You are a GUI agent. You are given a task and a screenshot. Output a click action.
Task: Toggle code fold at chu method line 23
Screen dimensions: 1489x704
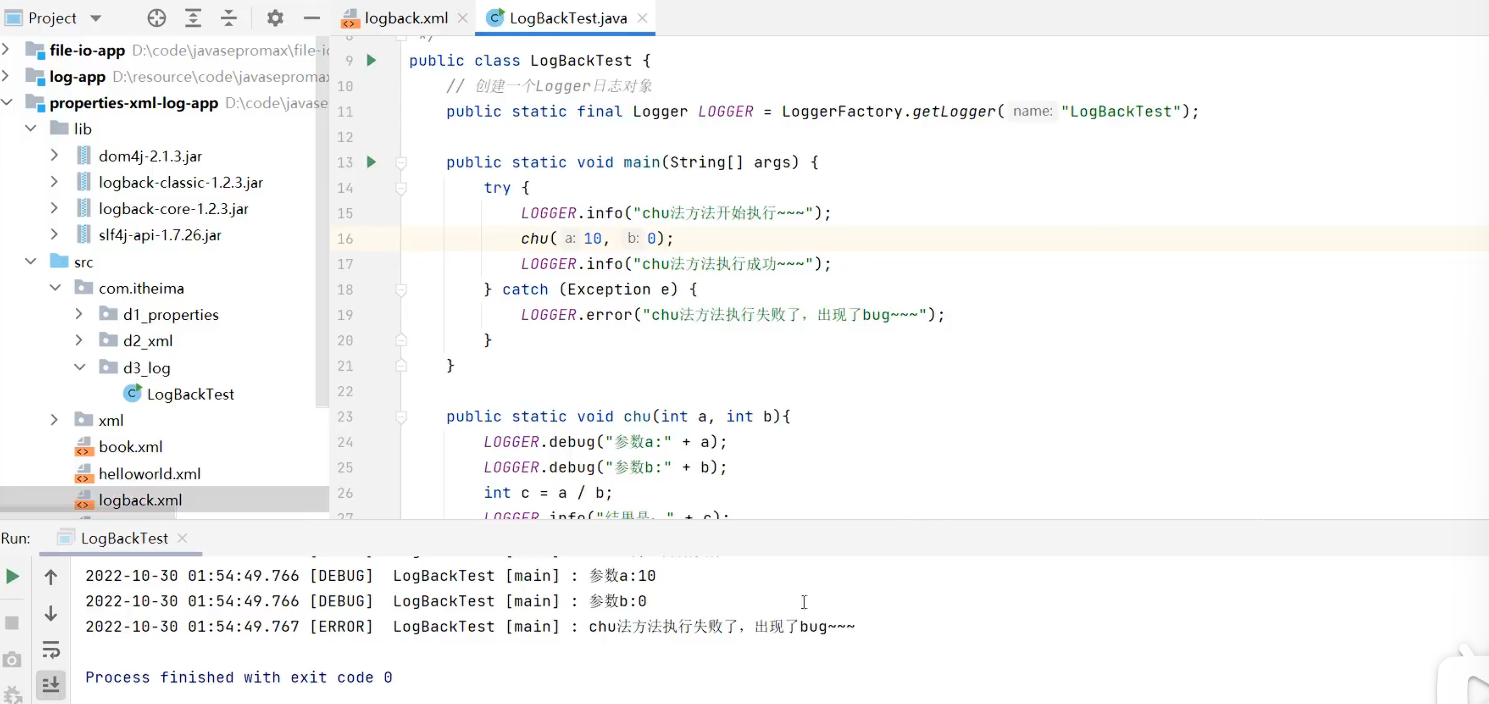pos(400,416)
